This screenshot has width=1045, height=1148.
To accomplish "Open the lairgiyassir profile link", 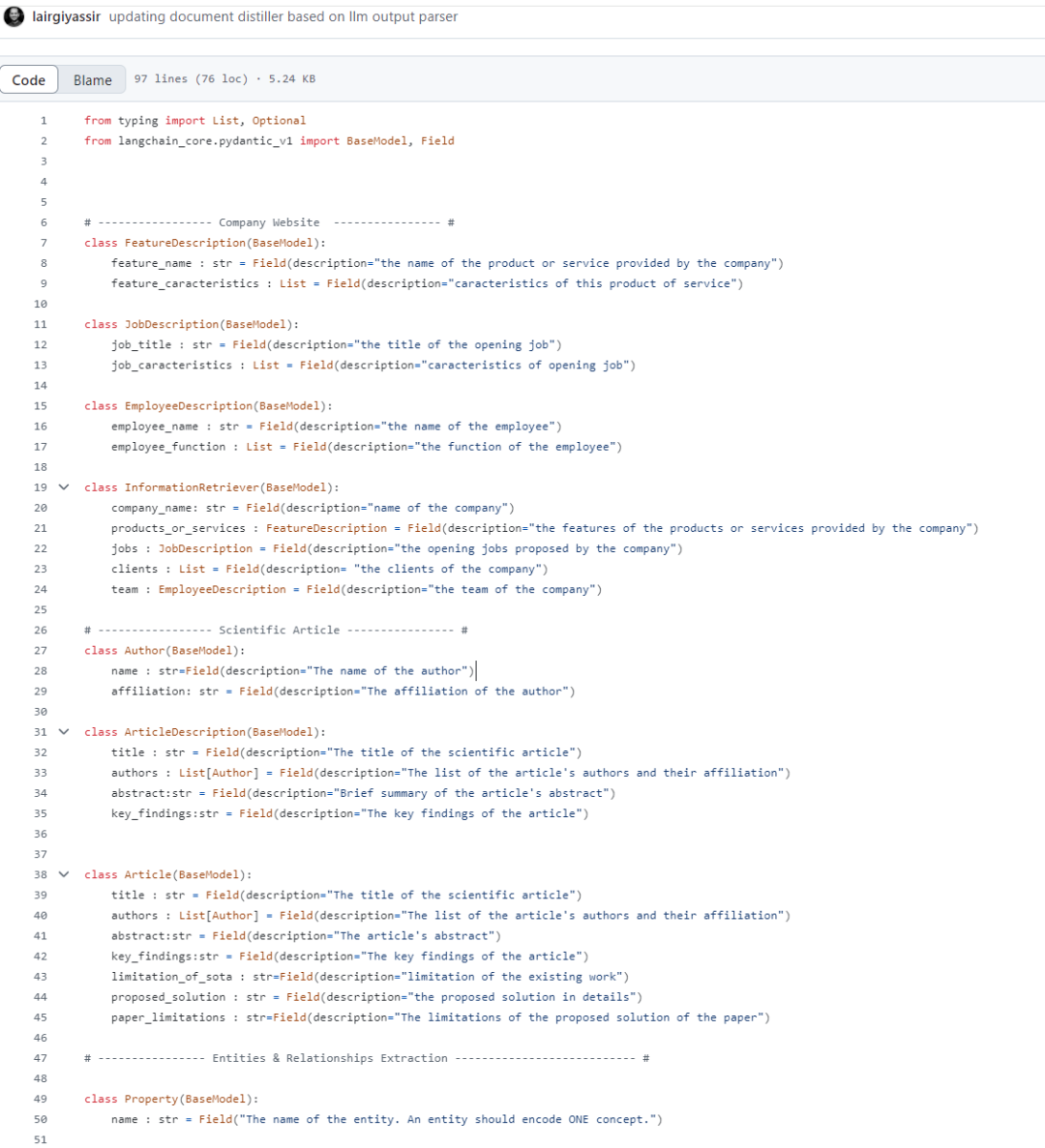I will 66,16.
